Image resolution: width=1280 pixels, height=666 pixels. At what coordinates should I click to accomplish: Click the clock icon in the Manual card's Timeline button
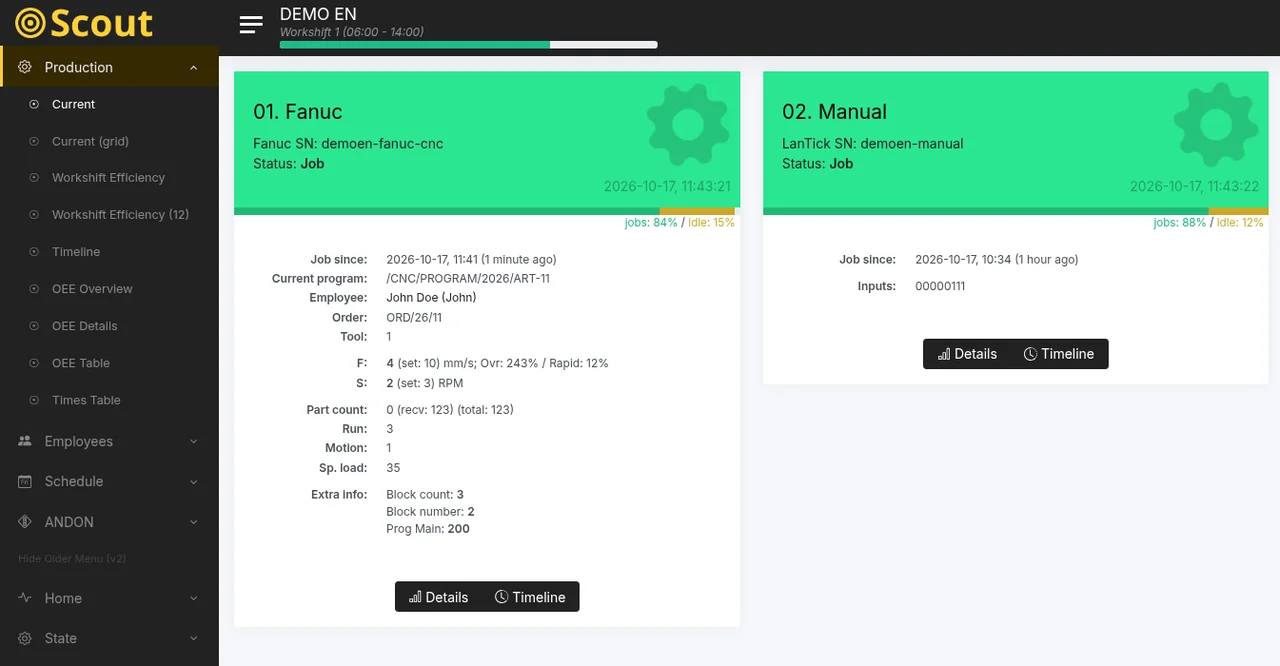(1030, 354)
